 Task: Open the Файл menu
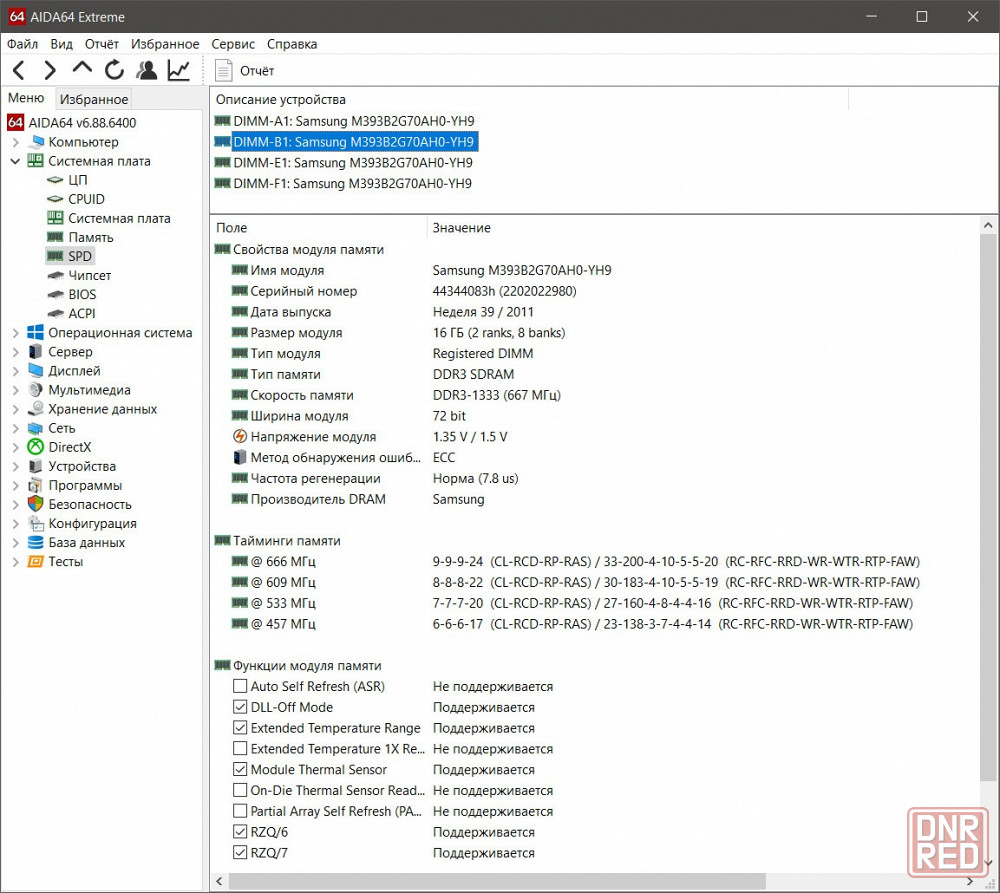coord(22,44)
